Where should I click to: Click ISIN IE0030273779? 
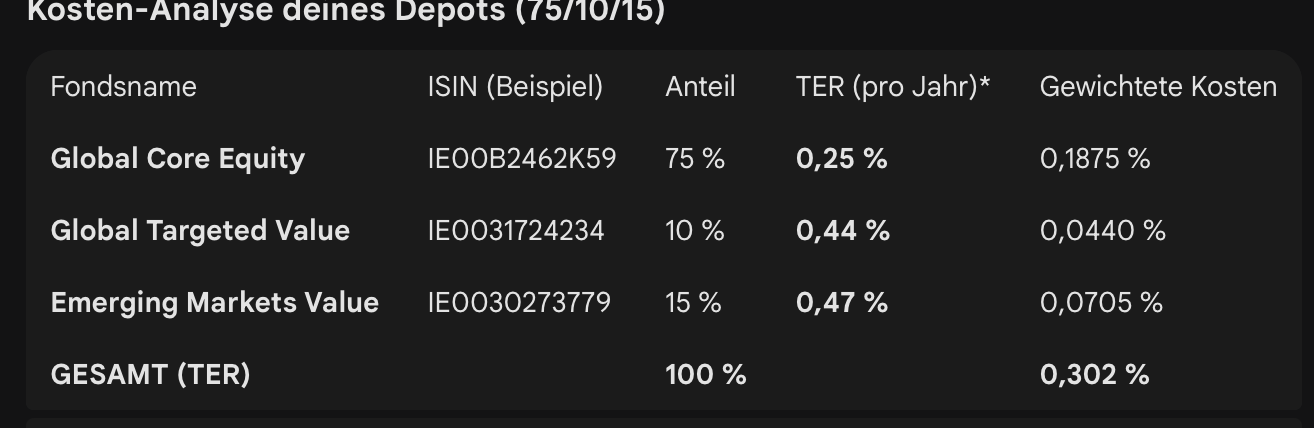pyautogui.click(x=519, y=303)
